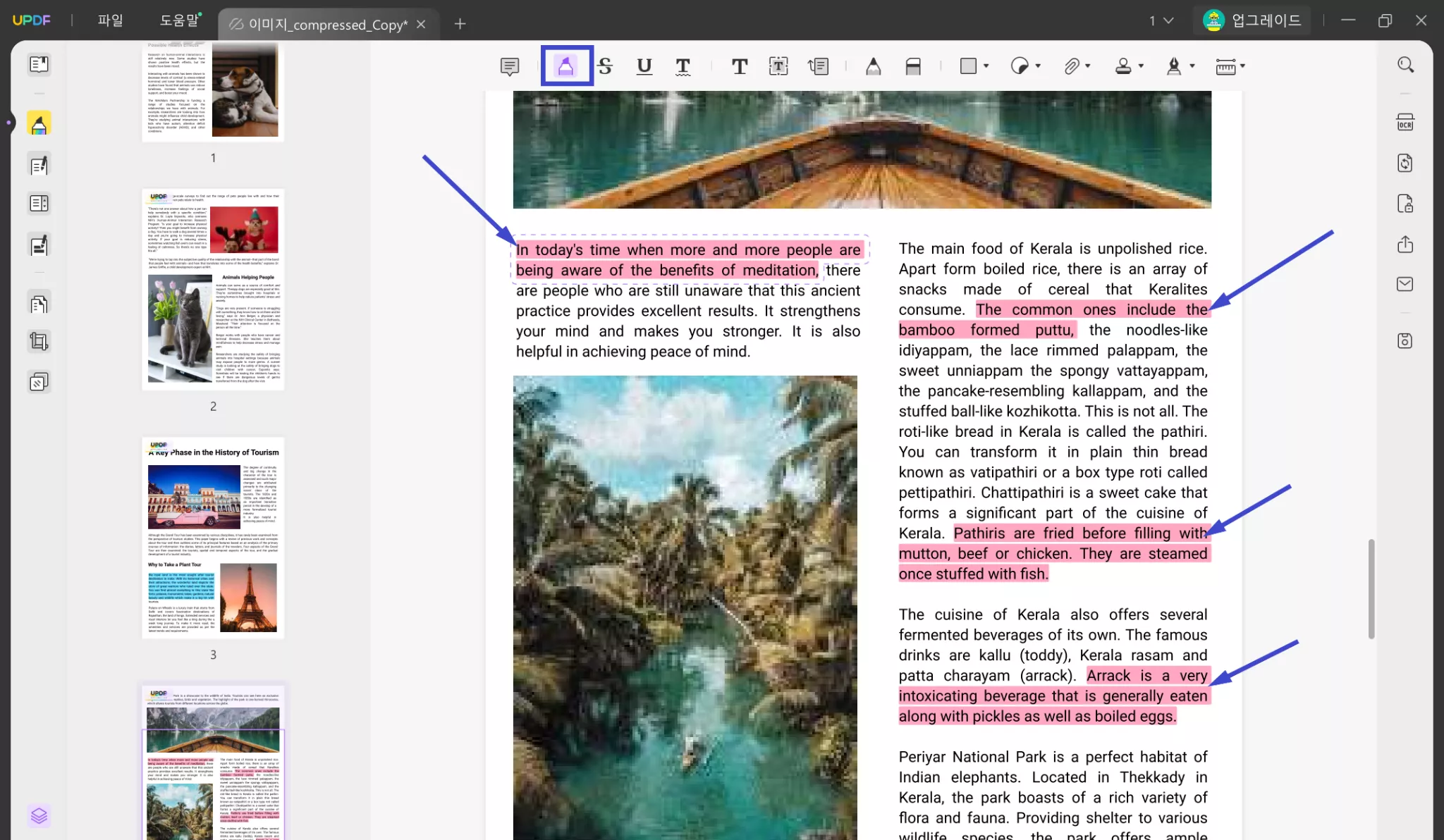Expand the sticker options dropdown
Viewport: 1444px width, 840px height.
pyautogui.click(x=1038, y=66)
